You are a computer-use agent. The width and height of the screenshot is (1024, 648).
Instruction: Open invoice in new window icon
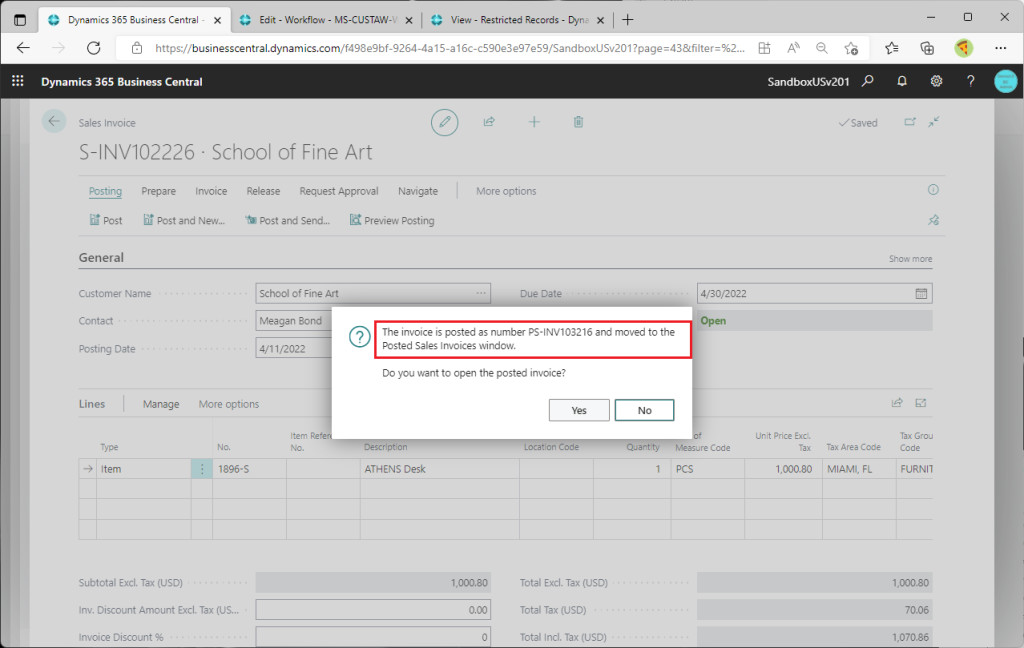click(x=910, y=122)
